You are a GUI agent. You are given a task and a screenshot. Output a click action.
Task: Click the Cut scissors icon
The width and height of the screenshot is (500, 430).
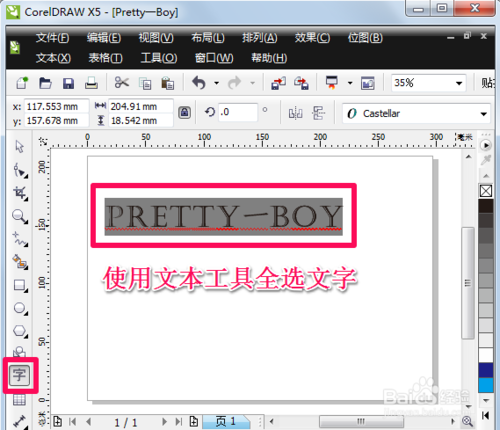(122, 82)
